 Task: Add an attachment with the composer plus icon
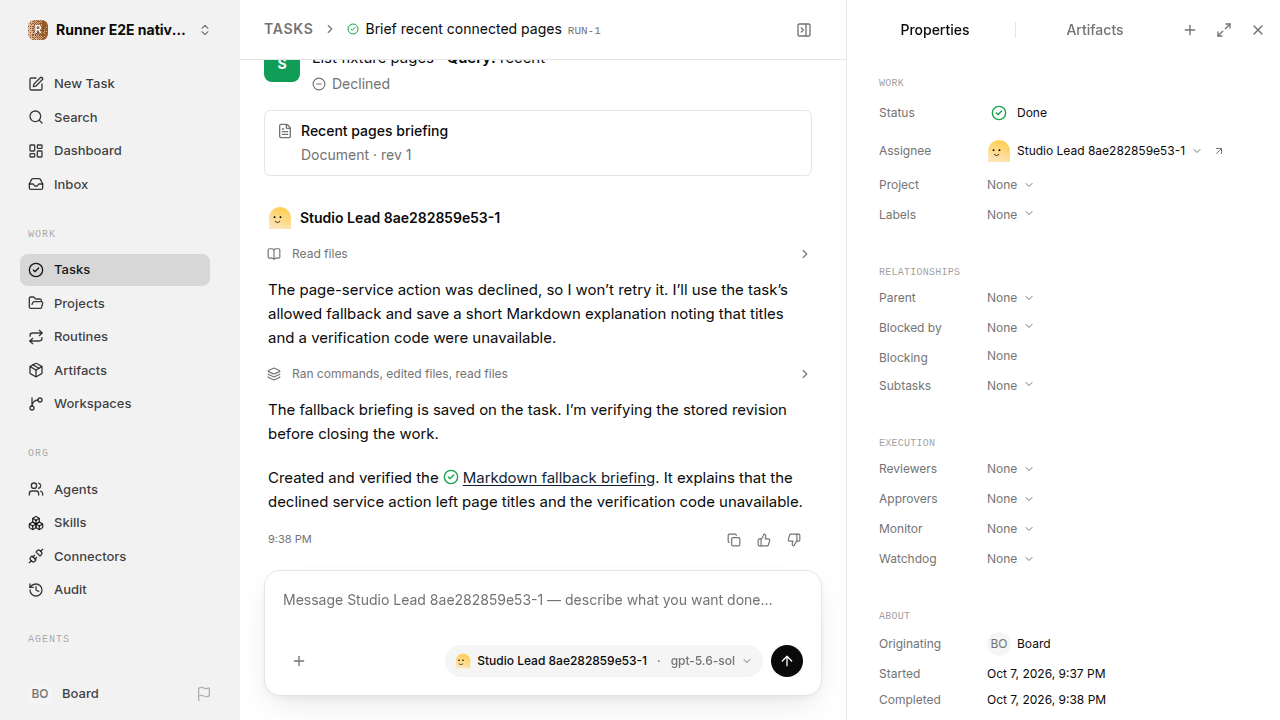(x=299, y=661)
